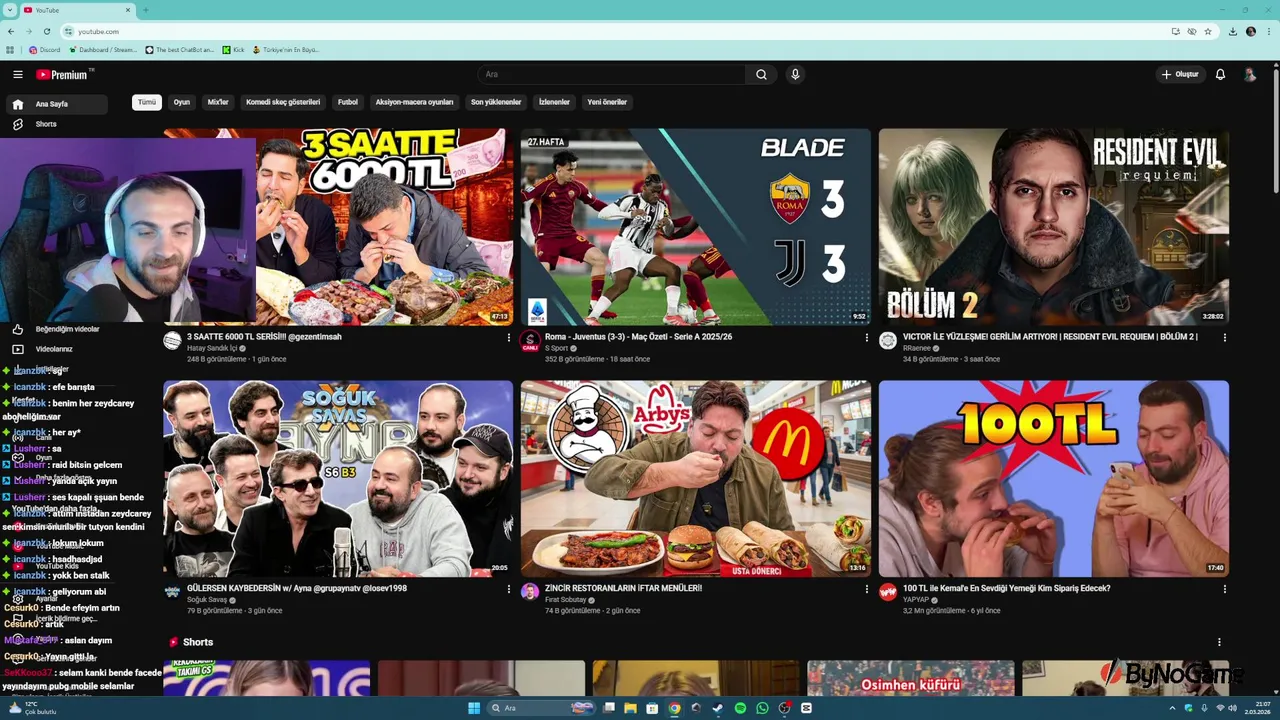Viewport: 1280px width, 720px height.
Task: Open the Resident Evil Requiem Bölüm 2 thumbnail
Action: point(1053,226)
